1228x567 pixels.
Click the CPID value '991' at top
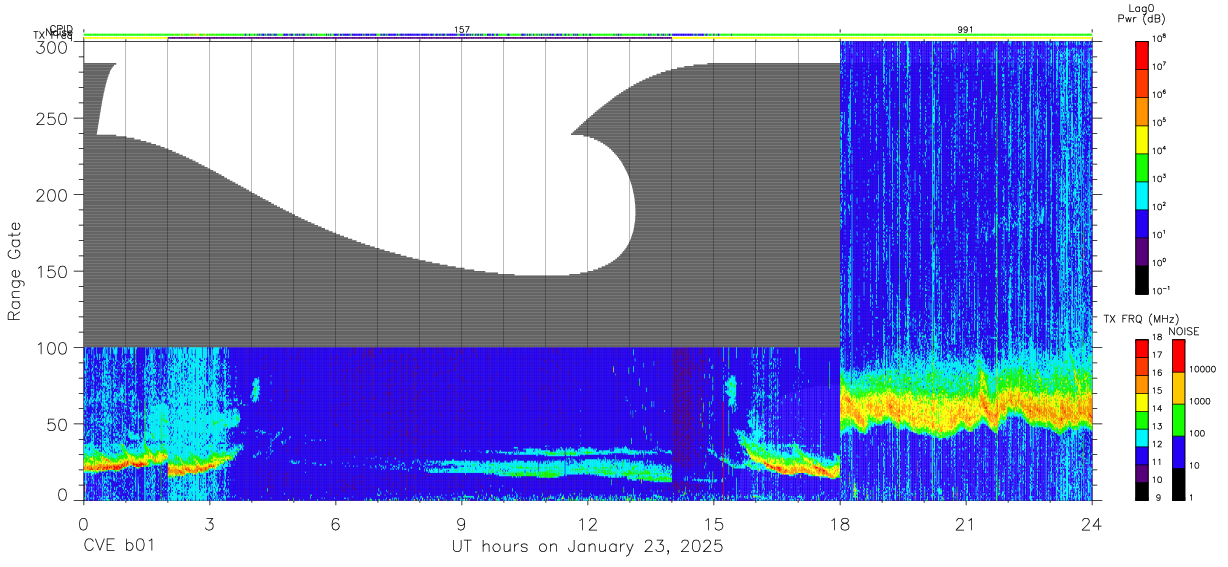(x=965, y=30)
